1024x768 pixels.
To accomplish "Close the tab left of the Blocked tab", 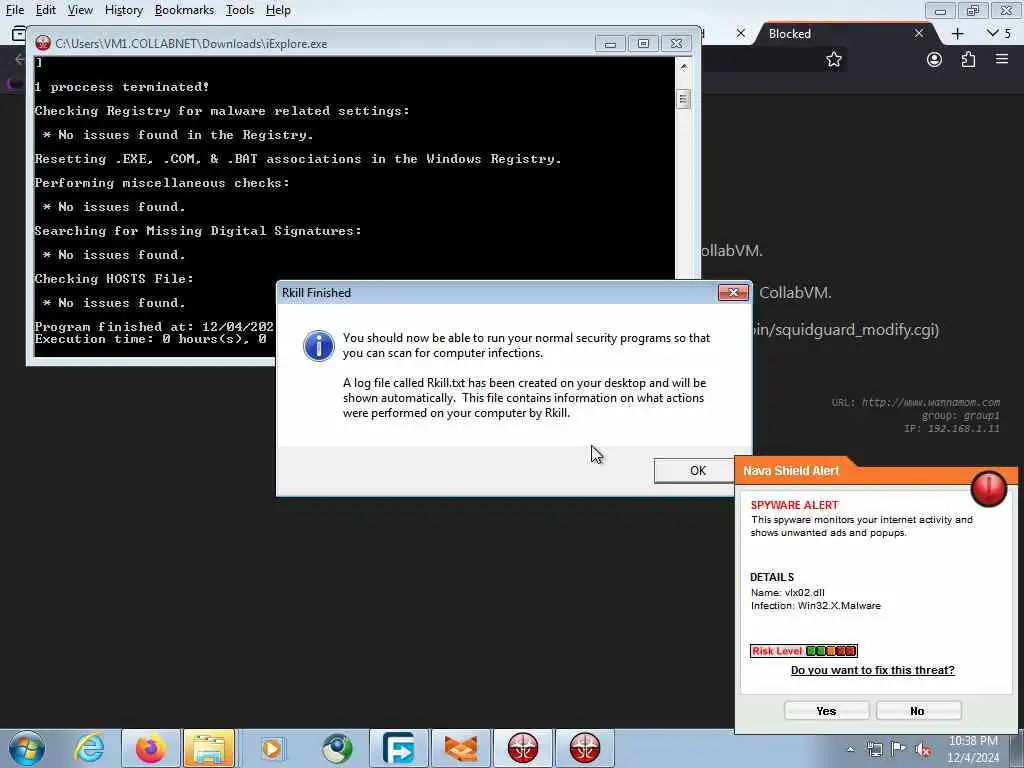I will (741, 33).
